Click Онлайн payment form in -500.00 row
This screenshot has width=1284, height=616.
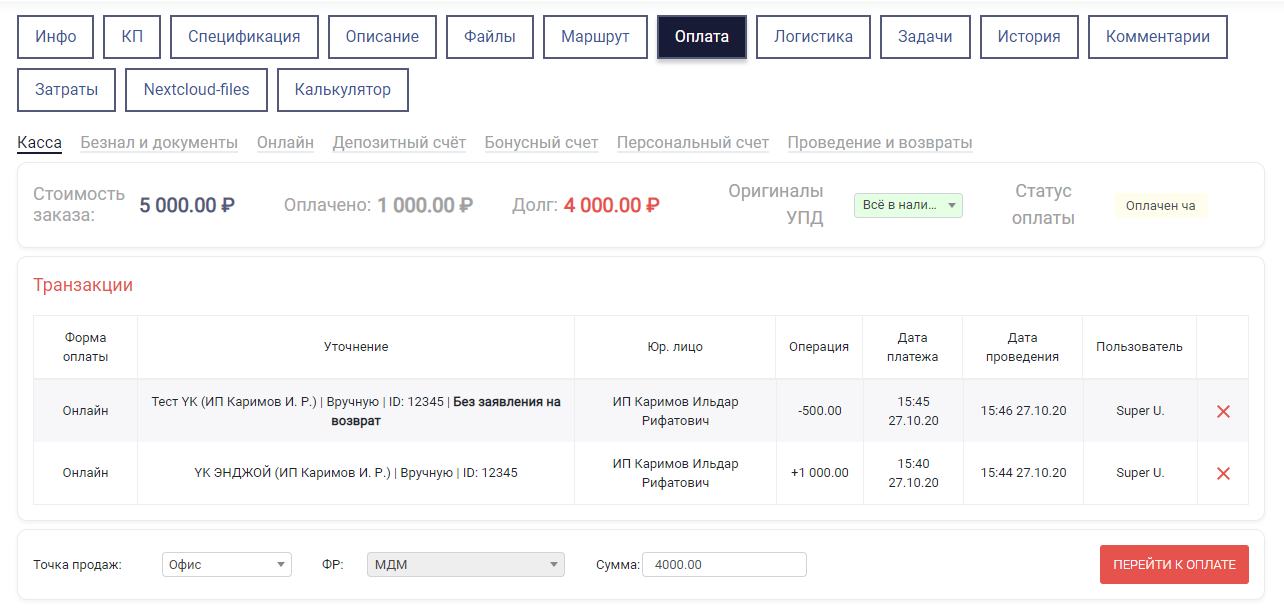click(x=85, y=411)
